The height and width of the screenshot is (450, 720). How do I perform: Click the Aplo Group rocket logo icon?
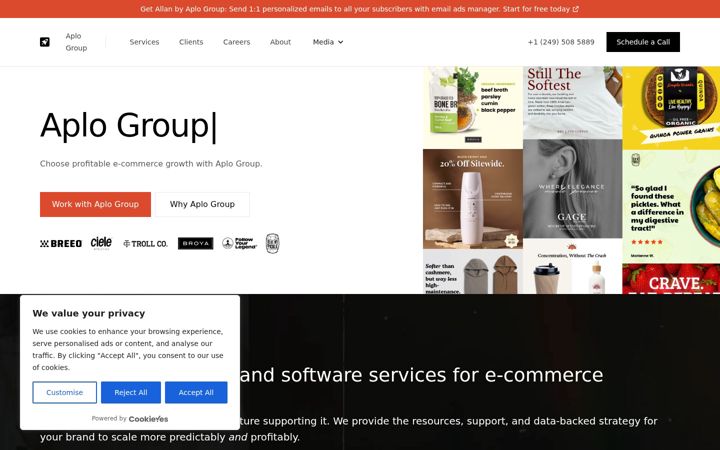coord(45,42)
